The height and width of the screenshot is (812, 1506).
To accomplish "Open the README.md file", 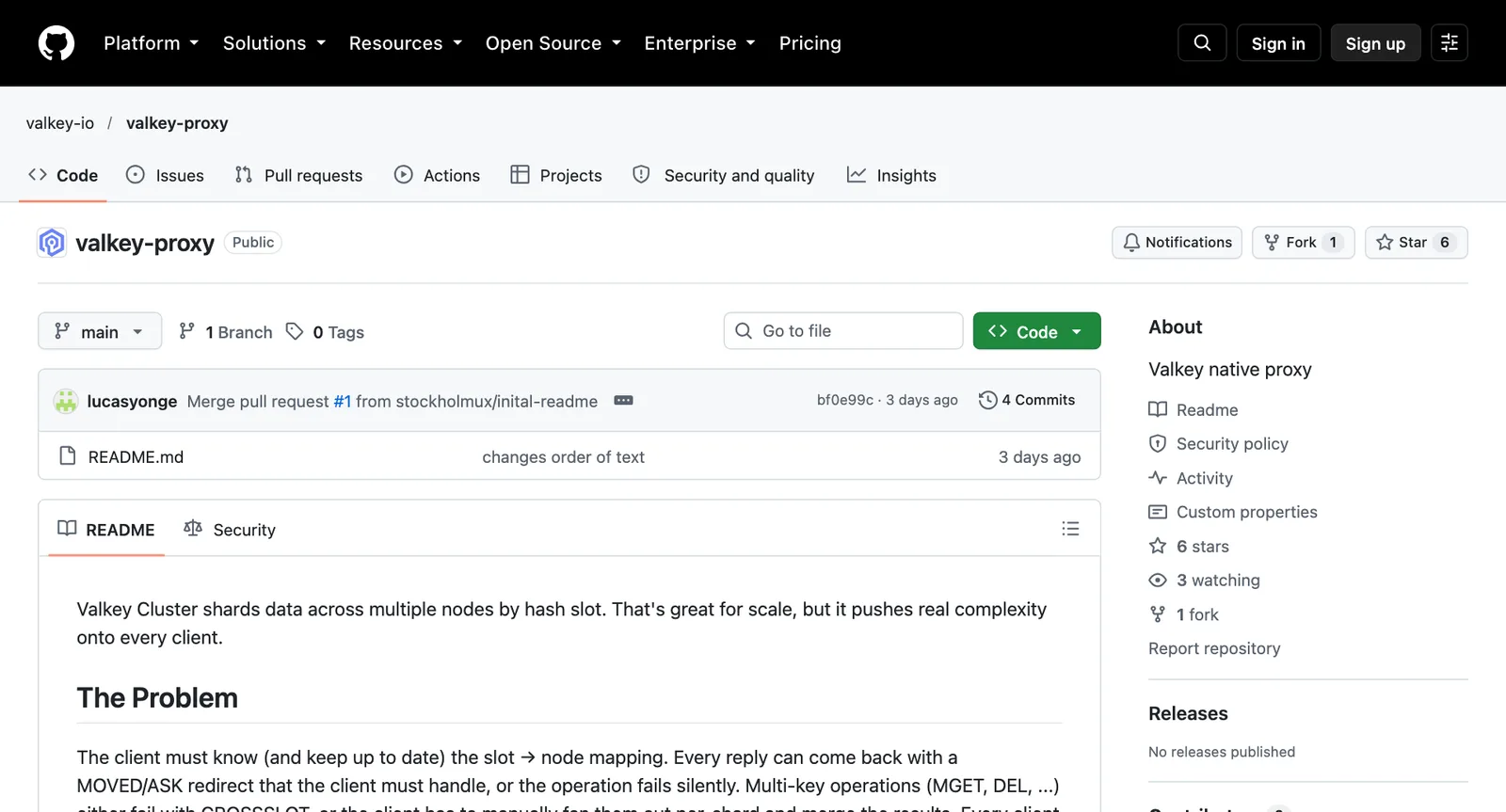I will click(x=136, y=456).
